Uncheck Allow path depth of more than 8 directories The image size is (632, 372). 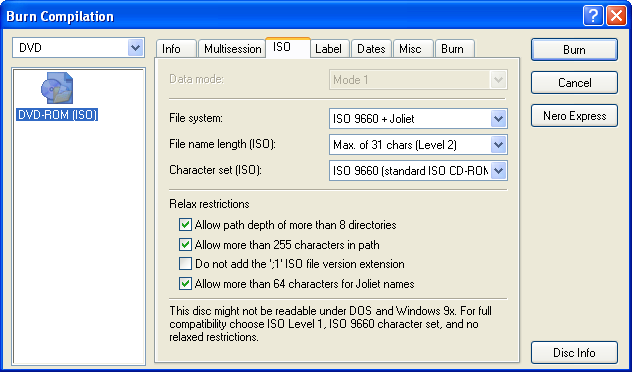(185, 224)
